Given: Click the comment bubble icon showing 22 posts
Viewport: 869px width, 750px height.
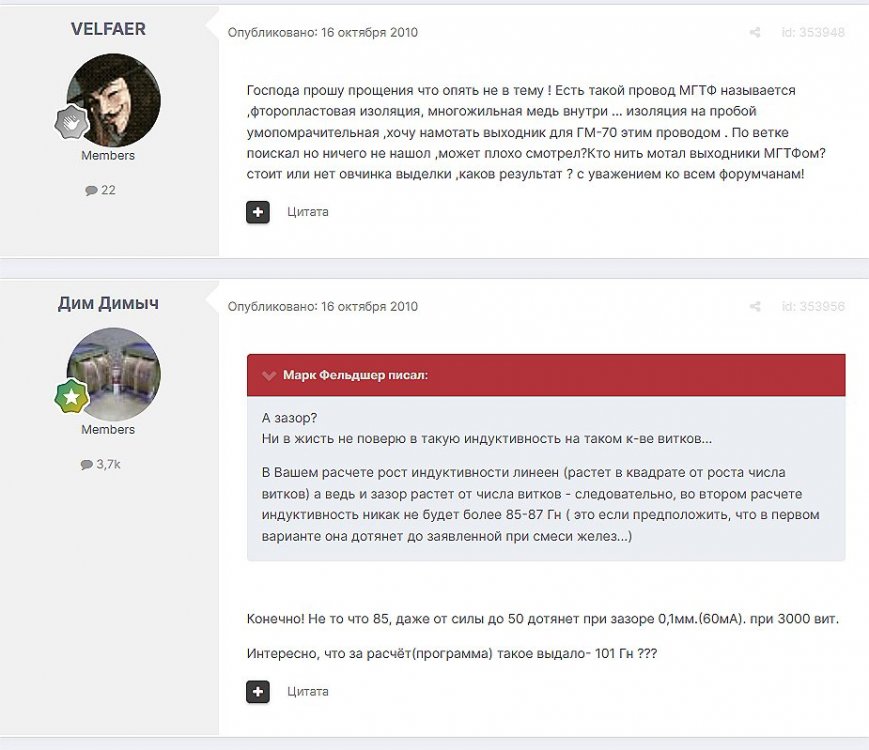Looking at the screenshot, I should coord(91,190).
